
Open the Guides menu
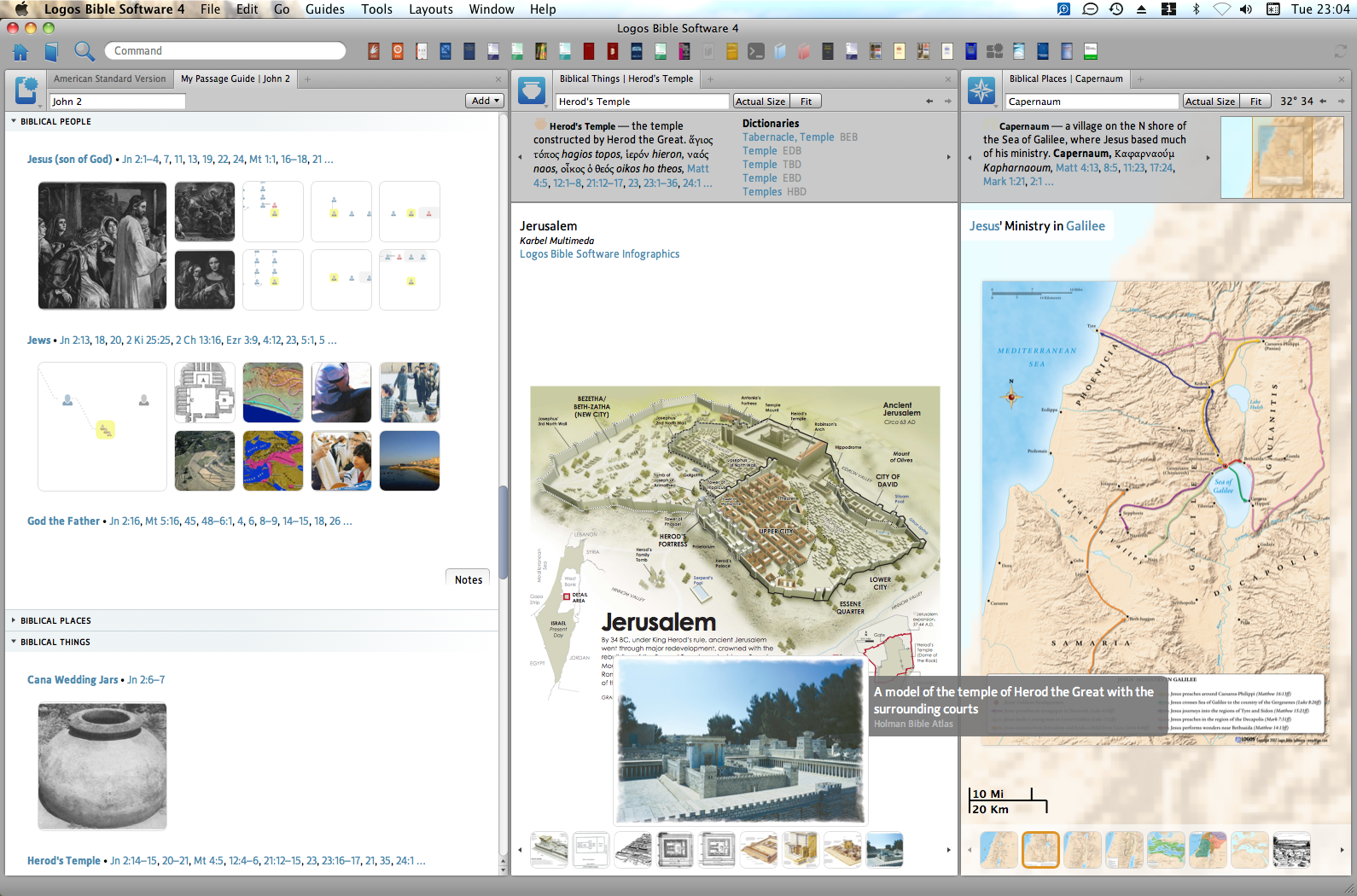point(324,9)
